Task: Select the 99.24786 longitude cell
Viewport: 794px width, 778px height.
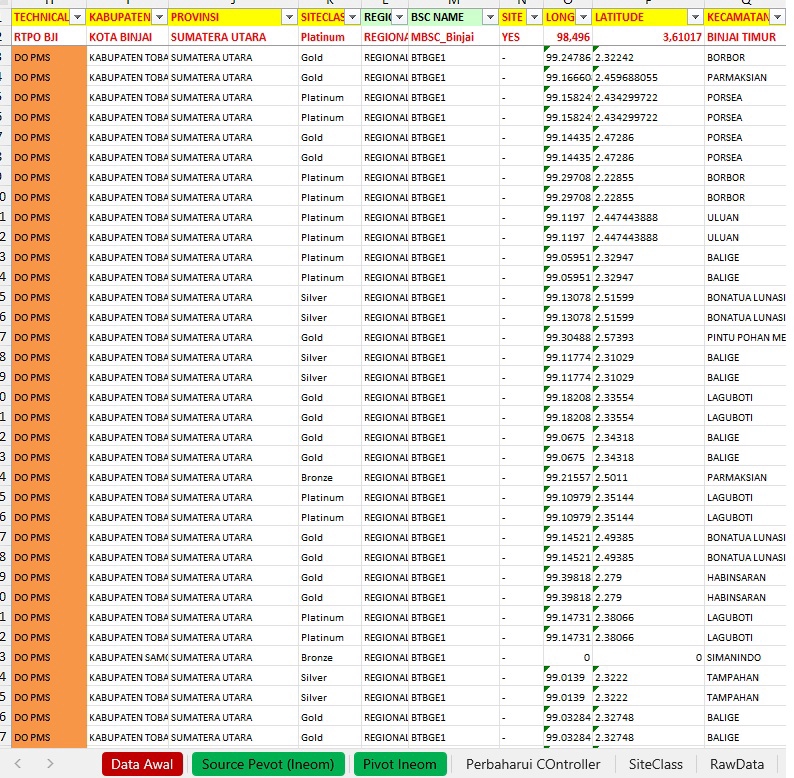Action: click(568, 57)
